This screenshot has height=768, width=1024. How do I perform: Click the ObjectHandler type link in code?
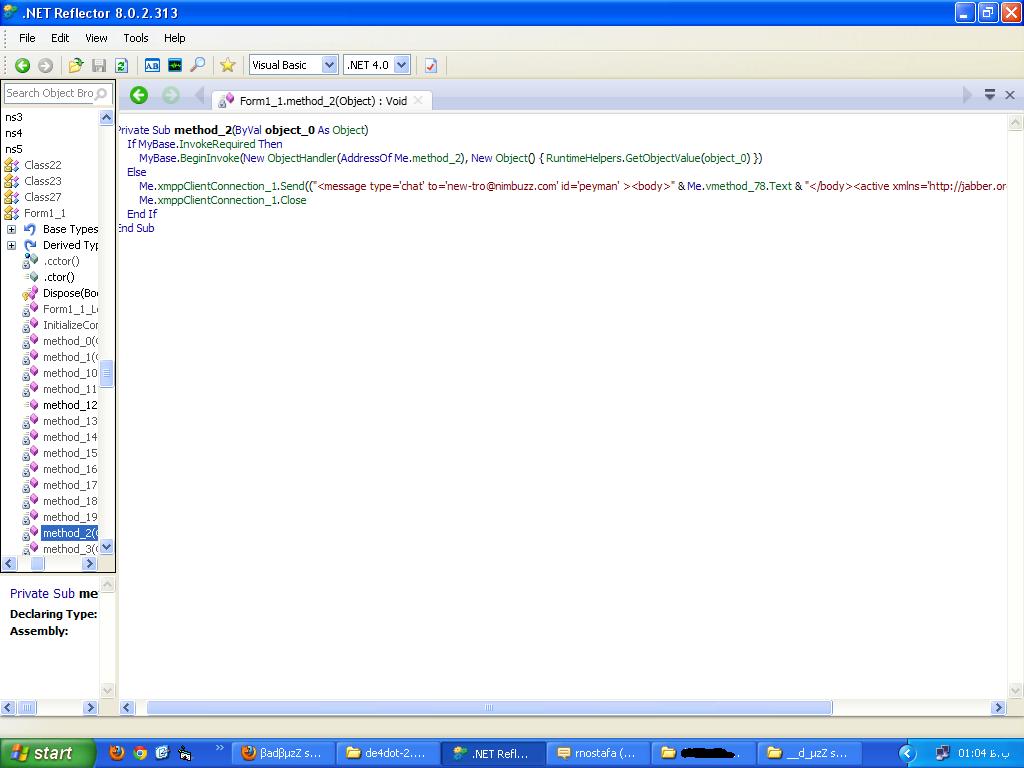pyautogui.click(x=302, y=158)
